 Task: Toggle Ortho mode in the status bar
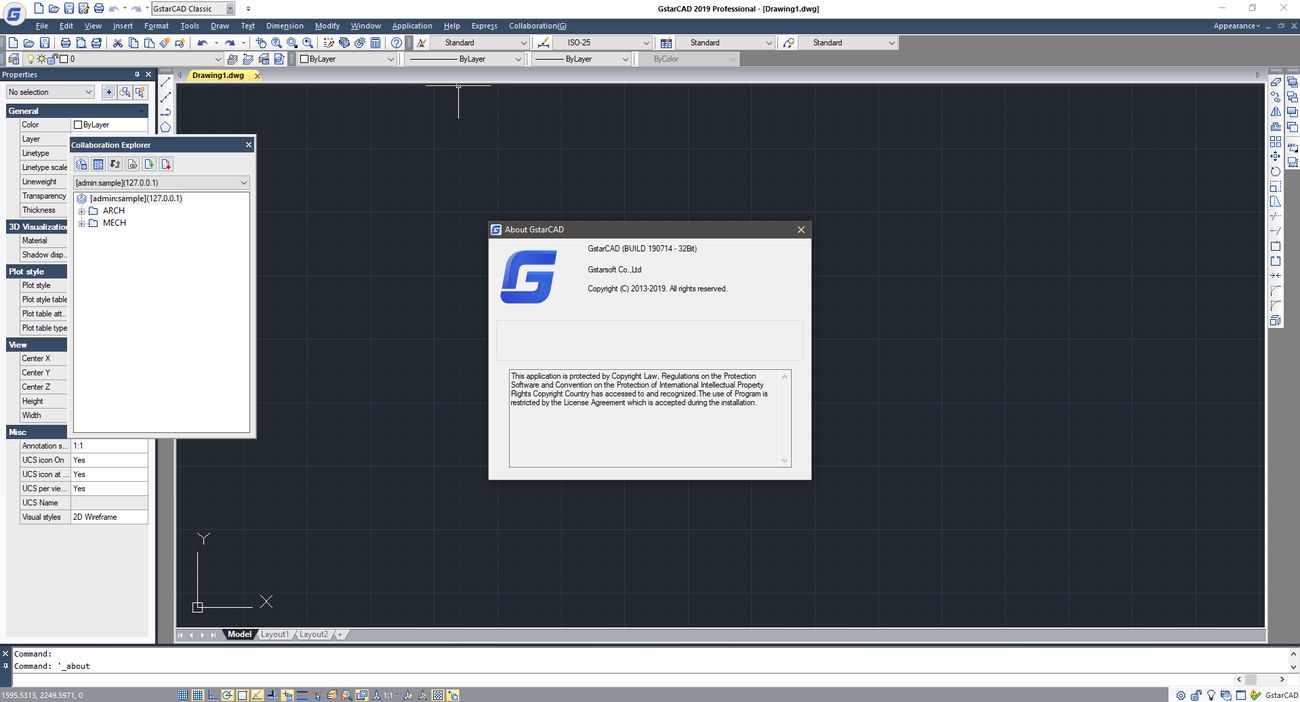pyautogui.click(x=210, y=694)
